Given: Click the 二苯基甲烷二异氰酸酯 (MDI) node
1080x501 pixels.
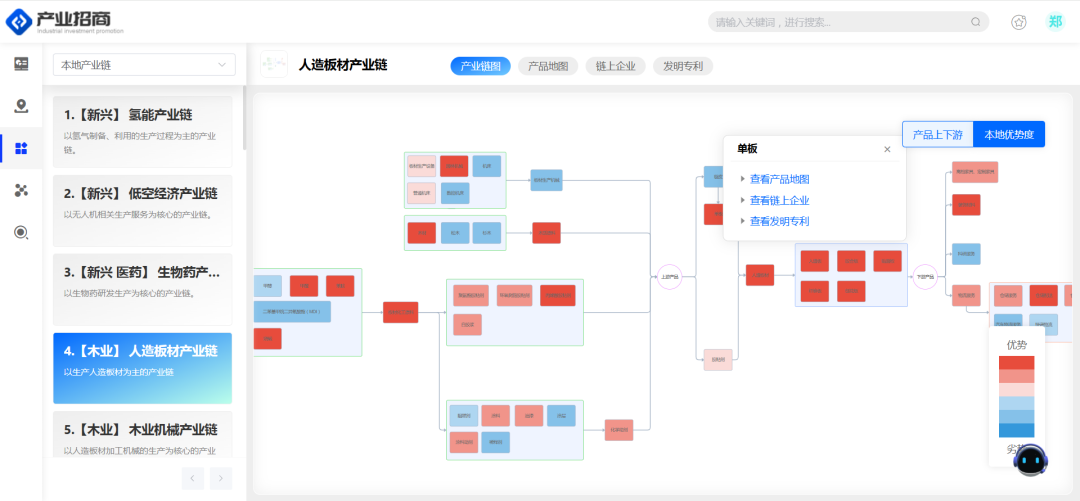Looking at the screenshot, I should (292, 311).
